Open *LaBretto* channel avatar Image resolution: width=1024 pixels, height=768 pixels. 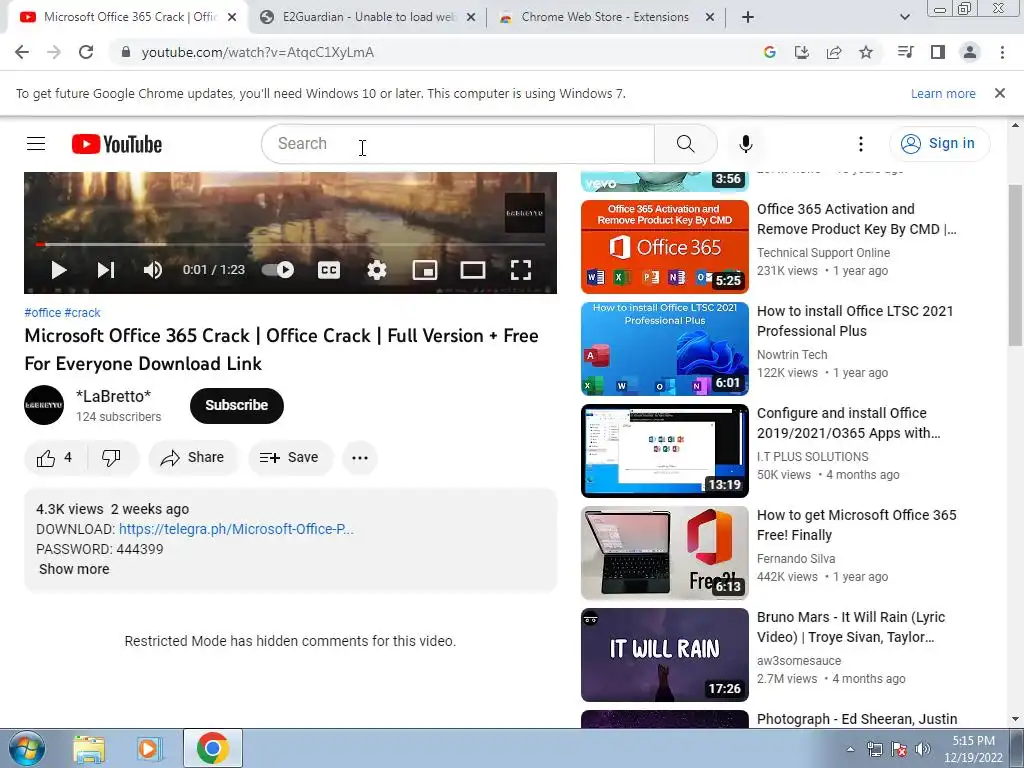click(44, 405)
